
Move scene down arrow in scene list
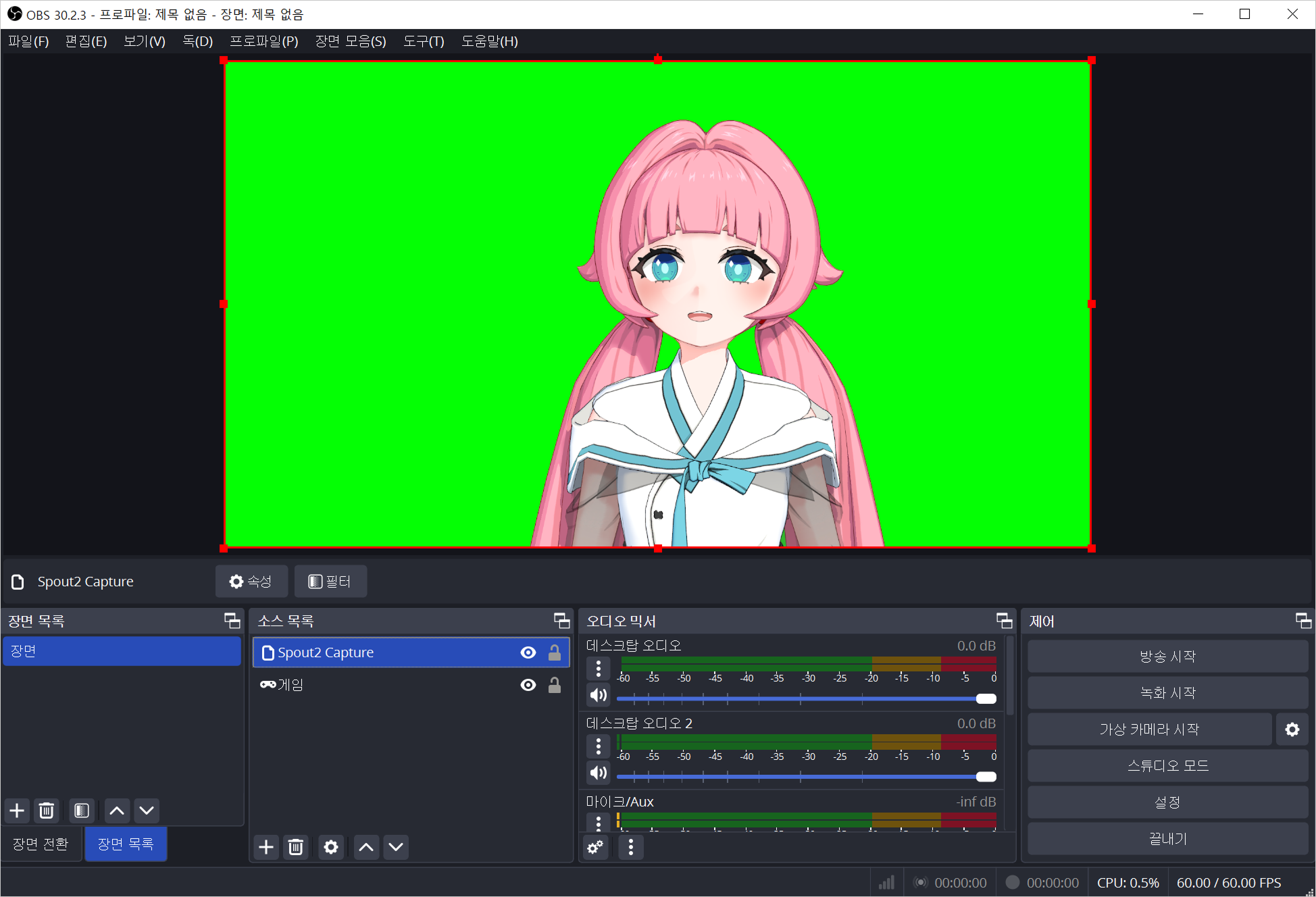pos(147,810)
